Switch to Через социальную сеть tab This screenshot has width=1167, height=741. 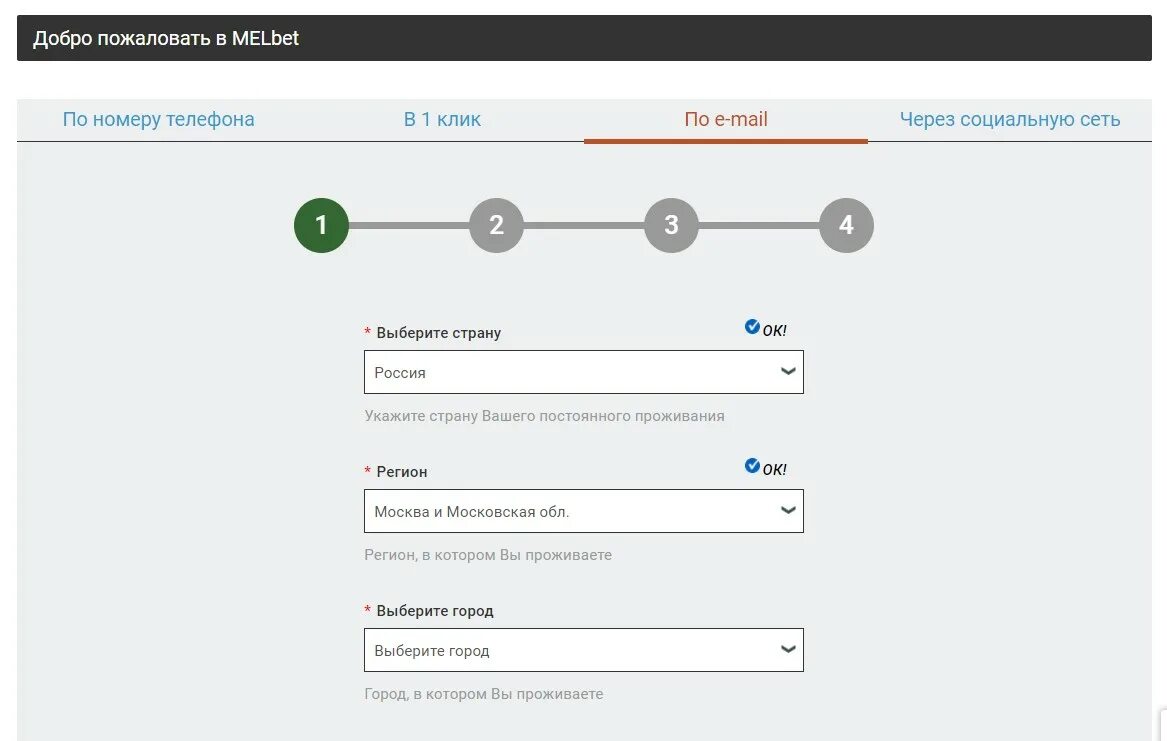(x=1010, y=119)
